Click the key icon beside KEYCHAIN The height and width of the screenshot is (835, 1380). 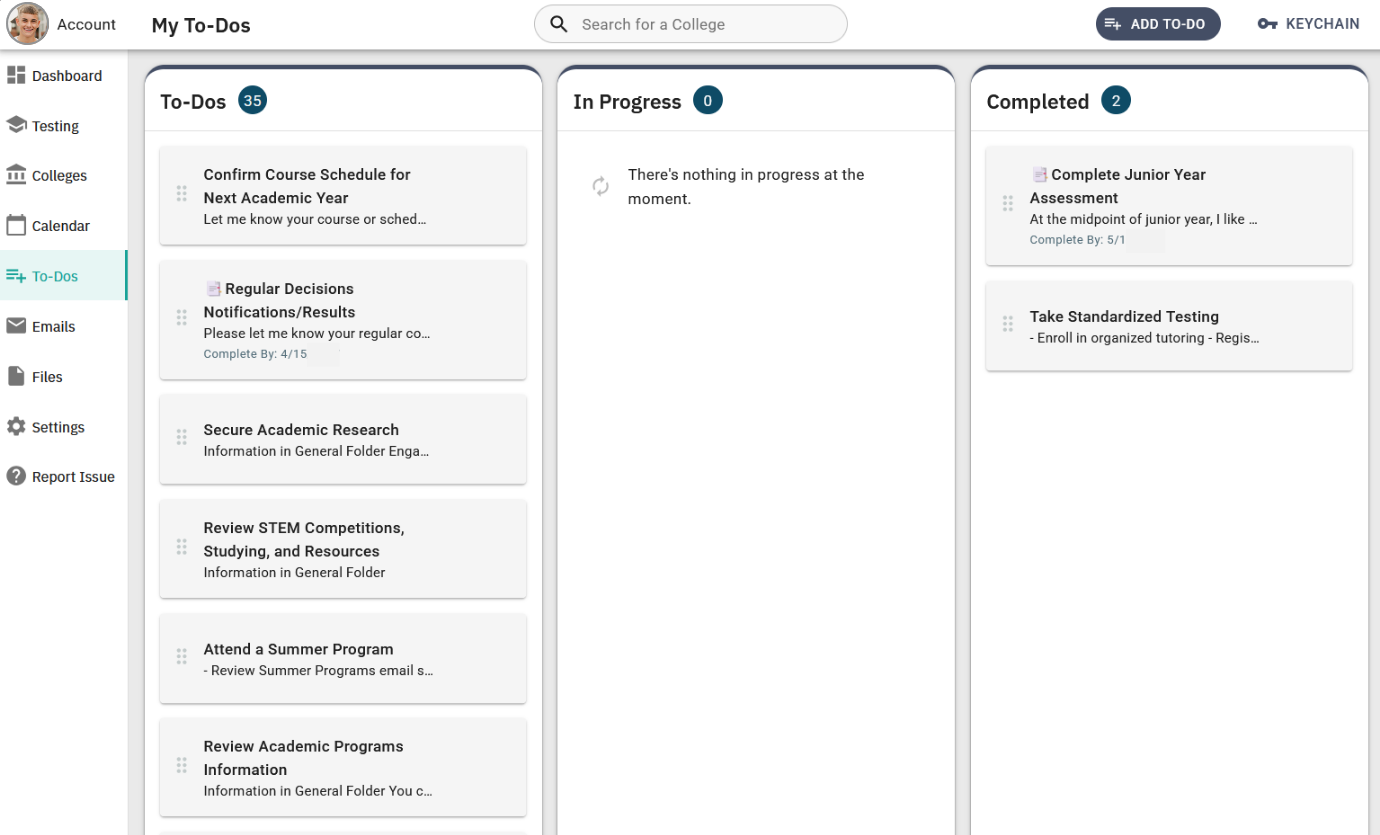pos(1268,24)
